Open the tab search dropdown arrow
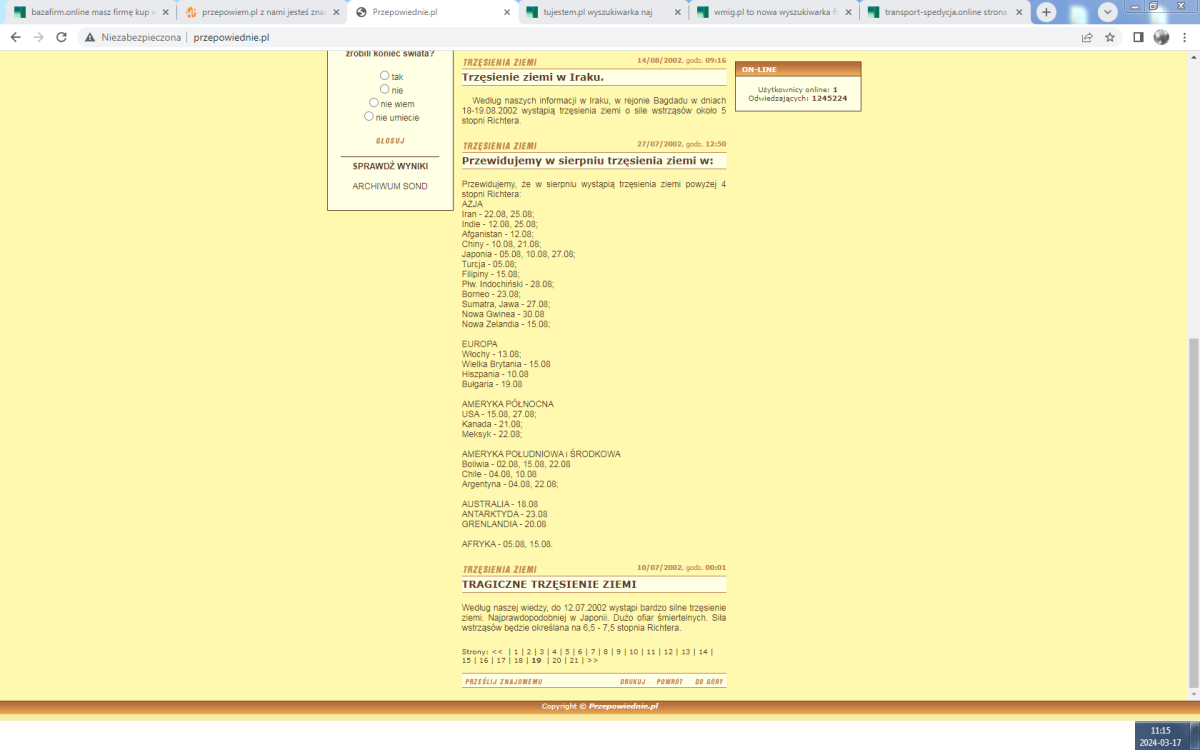 [x=1108, y=12]
